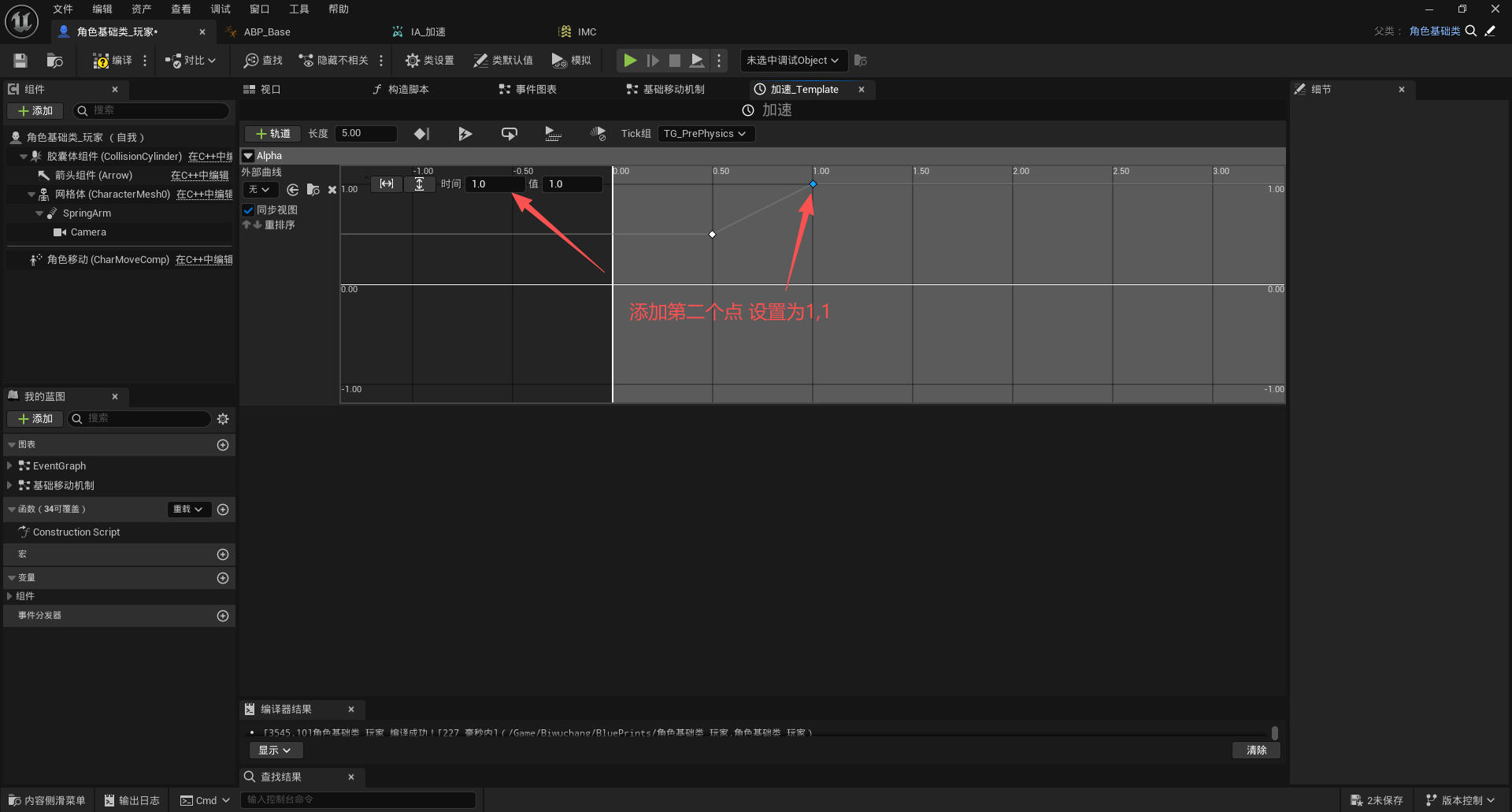Open the 编辑 menu

(102, 9)
